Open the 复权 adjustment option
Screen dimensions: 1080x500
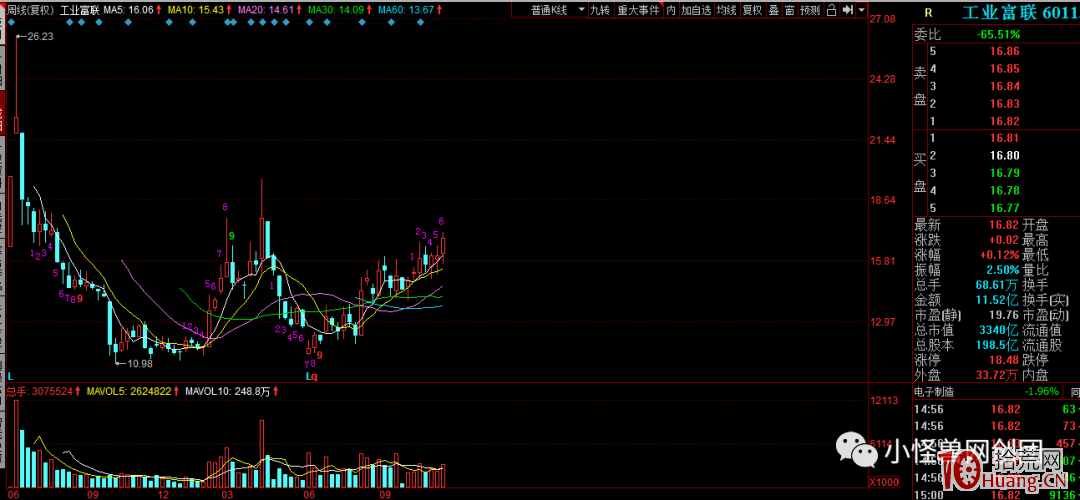click(x=753, y=10)
